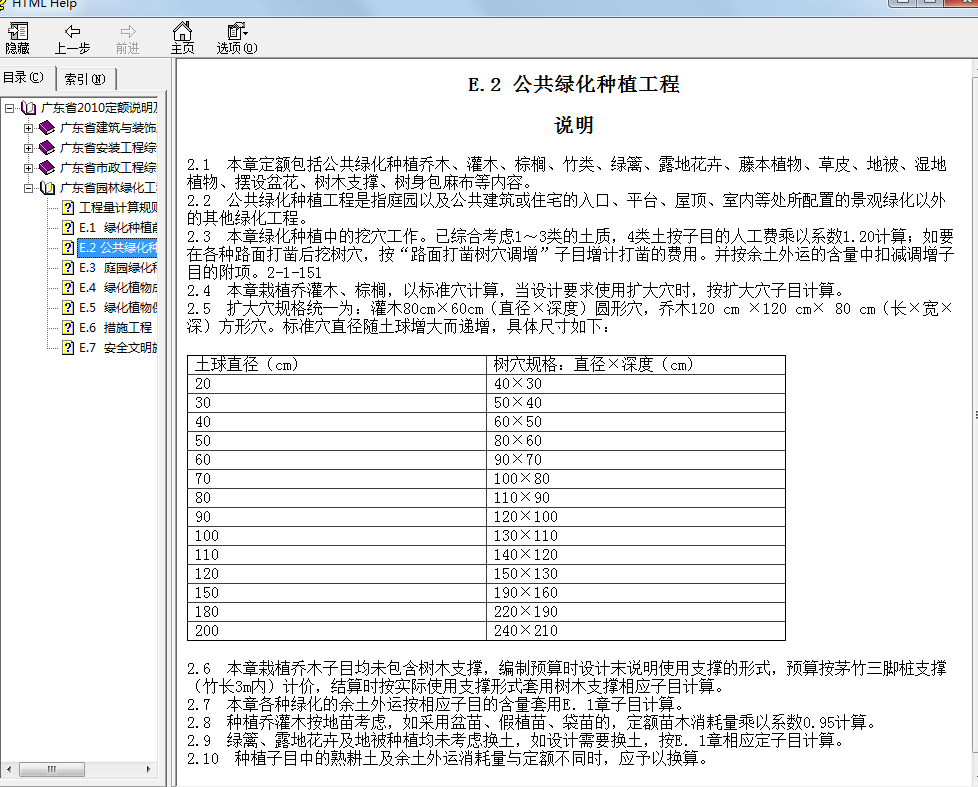Open the E.6 措施工程 topic
Image resolution: width=978 pixels, height=787 pixels.
115,327
